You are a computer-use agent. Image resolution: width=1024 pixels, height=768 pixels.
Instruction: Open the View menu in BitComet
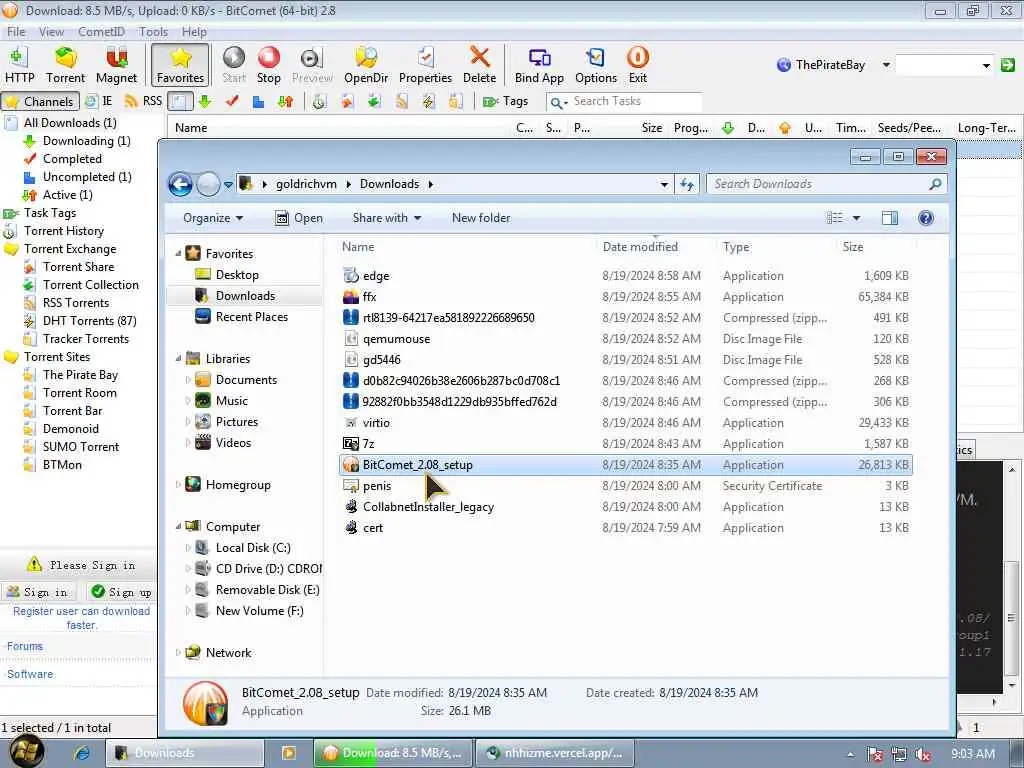coord(51,31)
